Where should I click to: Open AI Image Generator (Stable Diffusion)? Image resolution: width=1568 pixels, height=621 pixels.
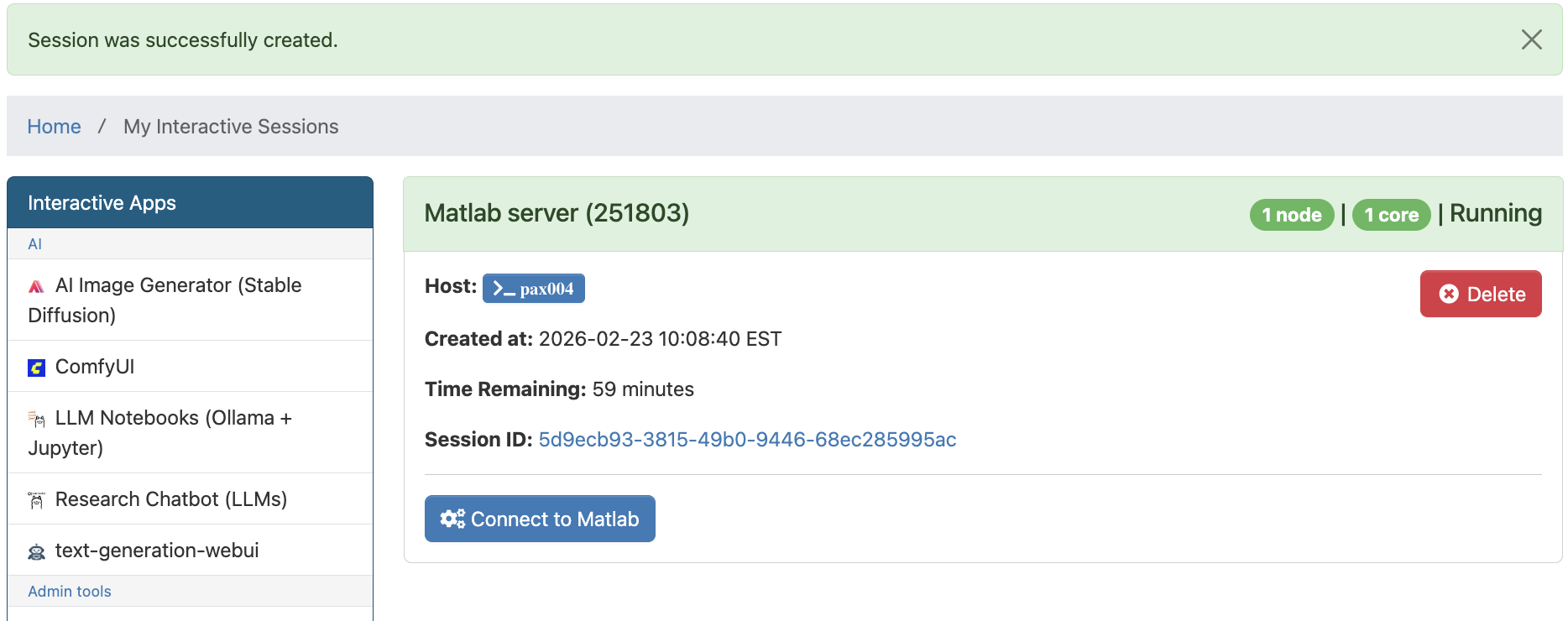coord(178,285)
